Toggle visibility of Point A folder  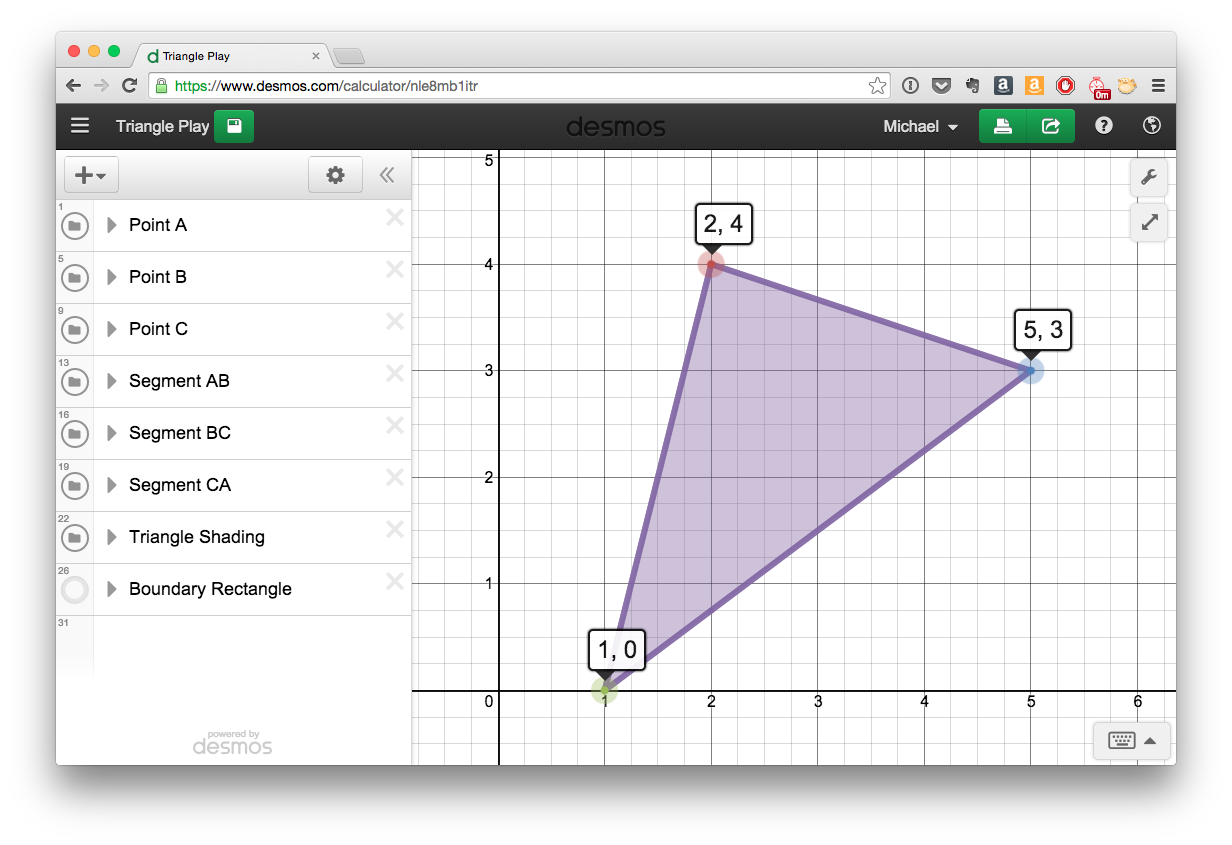pyautogui.click(x=74, y=226)
